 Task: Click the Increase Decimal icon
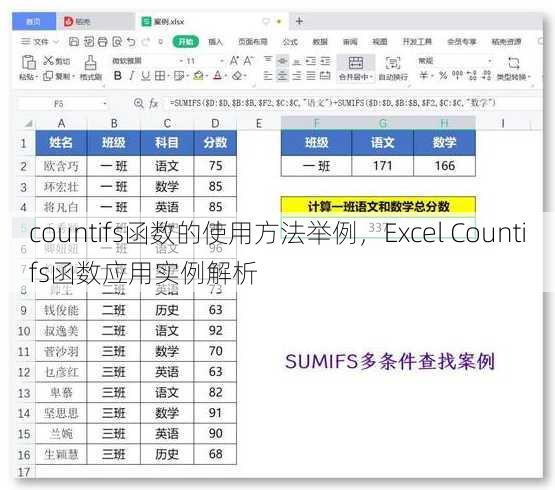pos(472,75)
